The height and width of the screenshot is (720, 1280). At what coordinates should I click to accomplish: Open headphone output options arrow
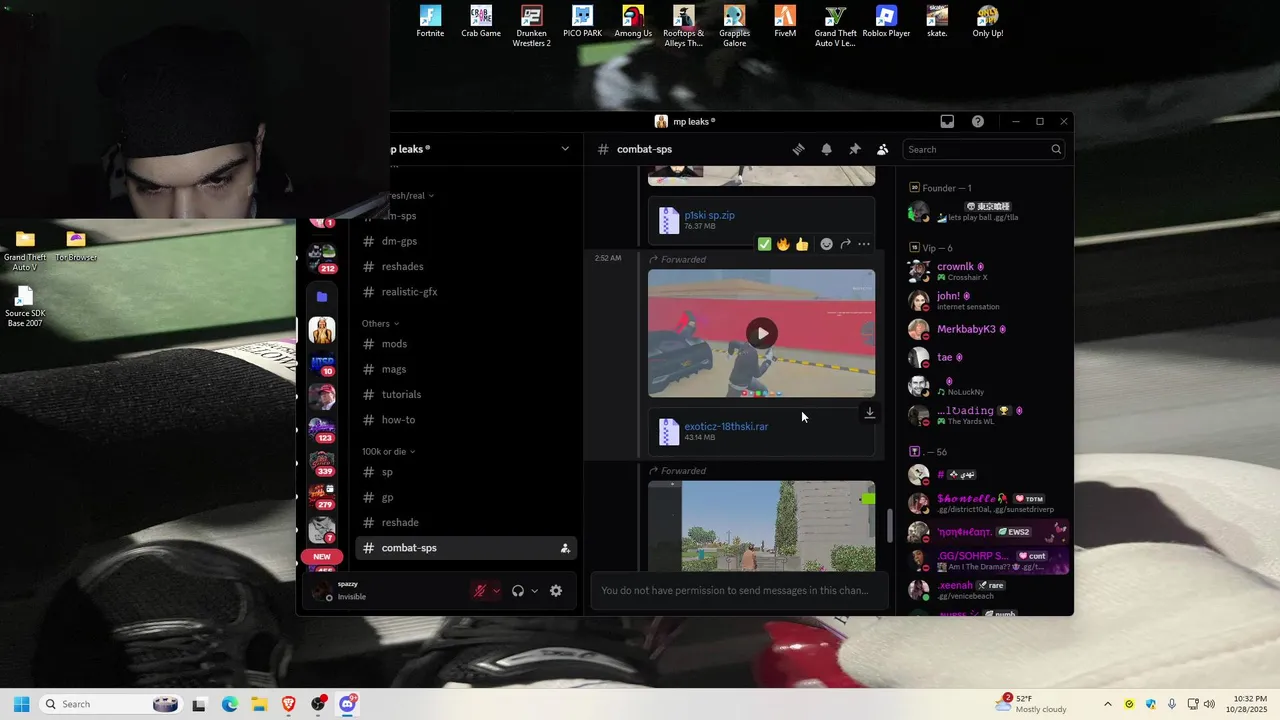tap(534, 591)
